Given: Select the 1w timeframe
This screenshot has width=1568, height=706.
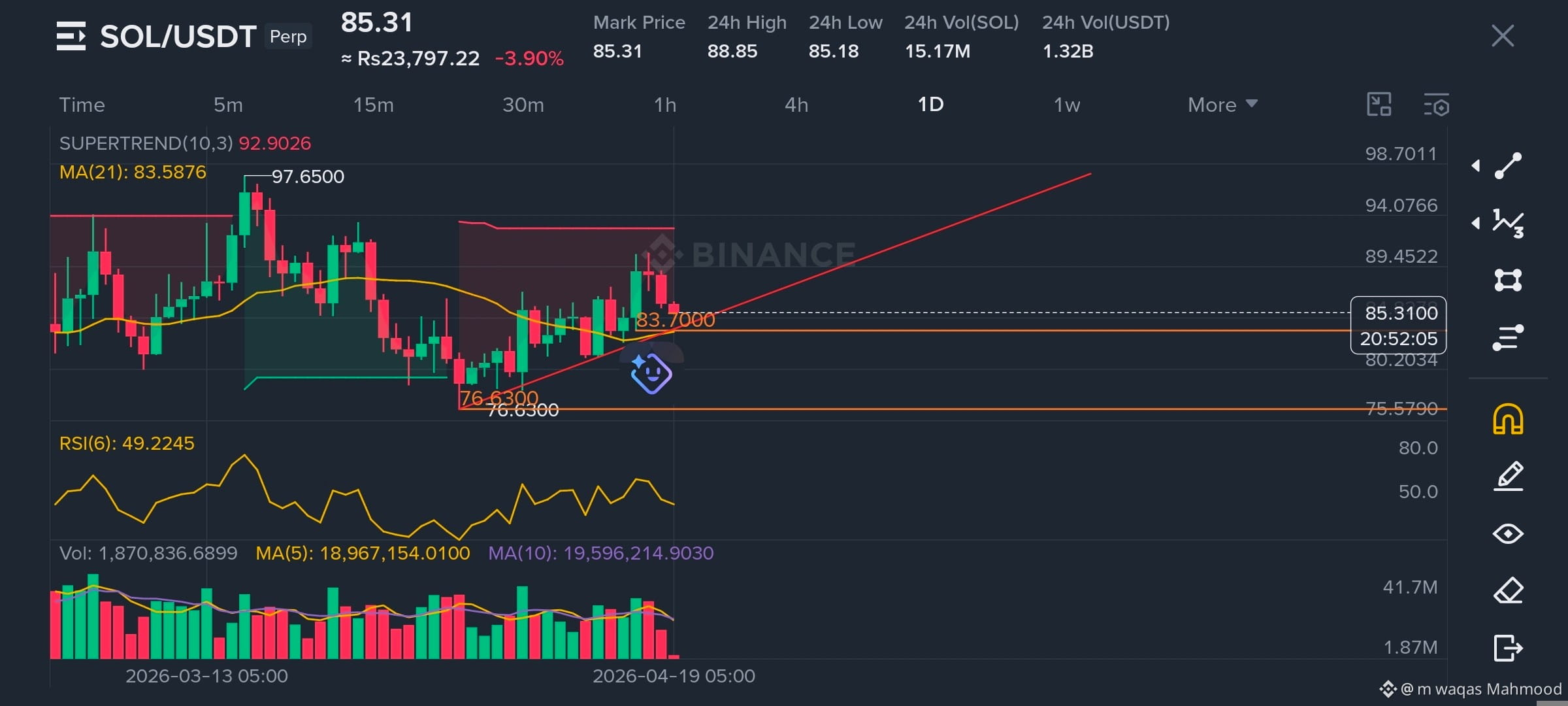Looking at the screenshot, I should pyautogui.click(x=1067, y=105).
